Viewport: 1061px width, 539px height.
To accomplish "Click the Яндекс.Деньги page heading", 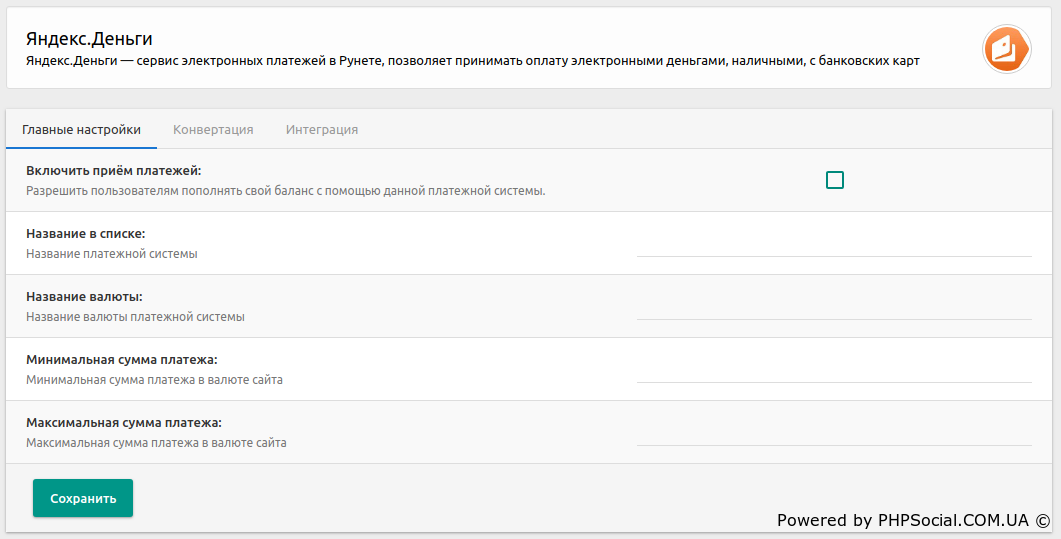I will [x=89, y=39].
